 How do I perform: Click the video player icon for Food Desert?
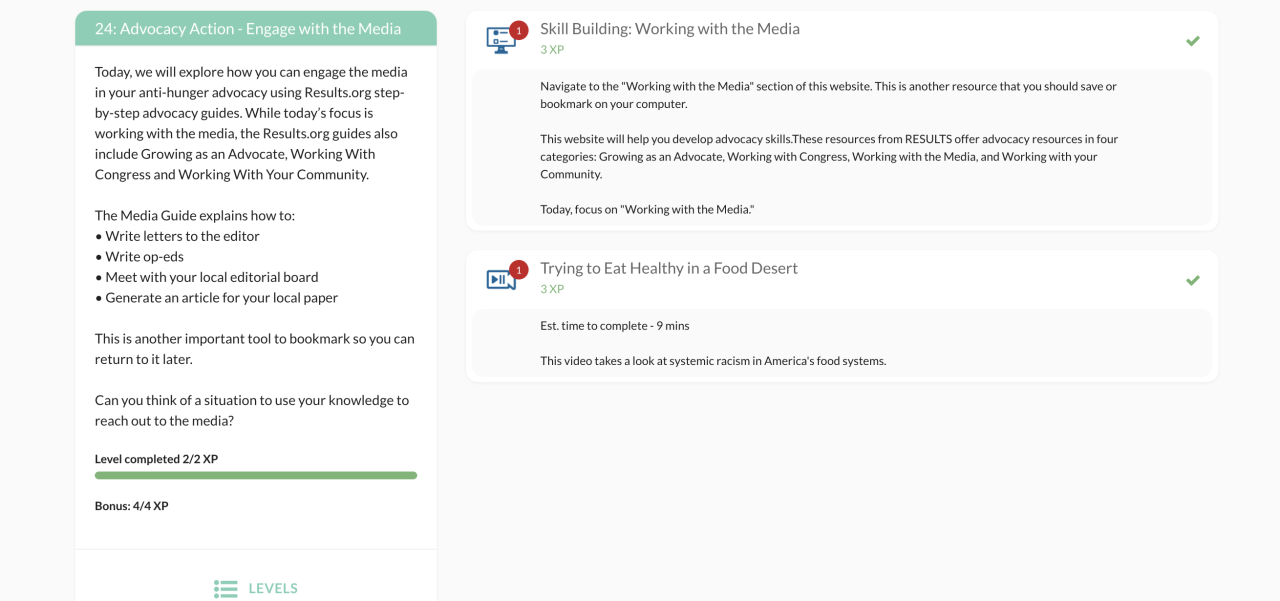(499, 280)
